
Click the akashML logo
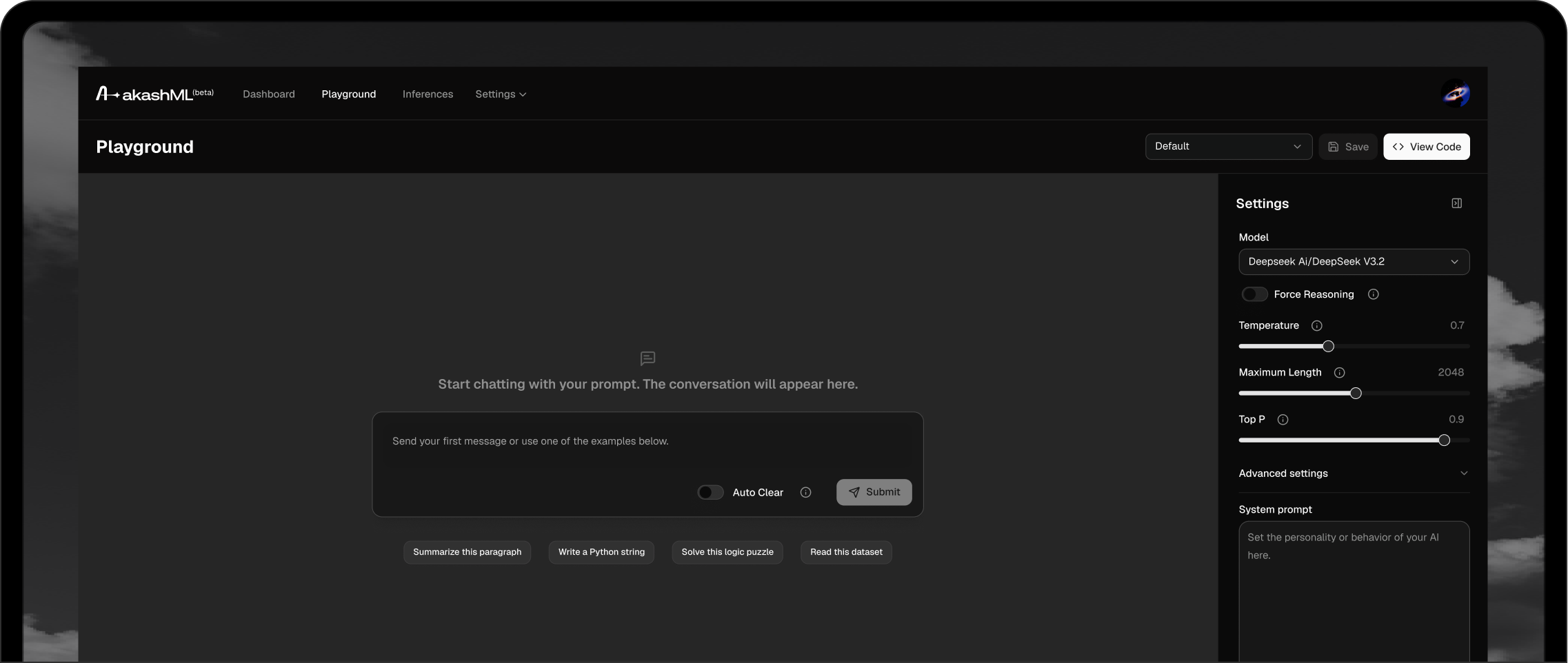pos(154,94)
